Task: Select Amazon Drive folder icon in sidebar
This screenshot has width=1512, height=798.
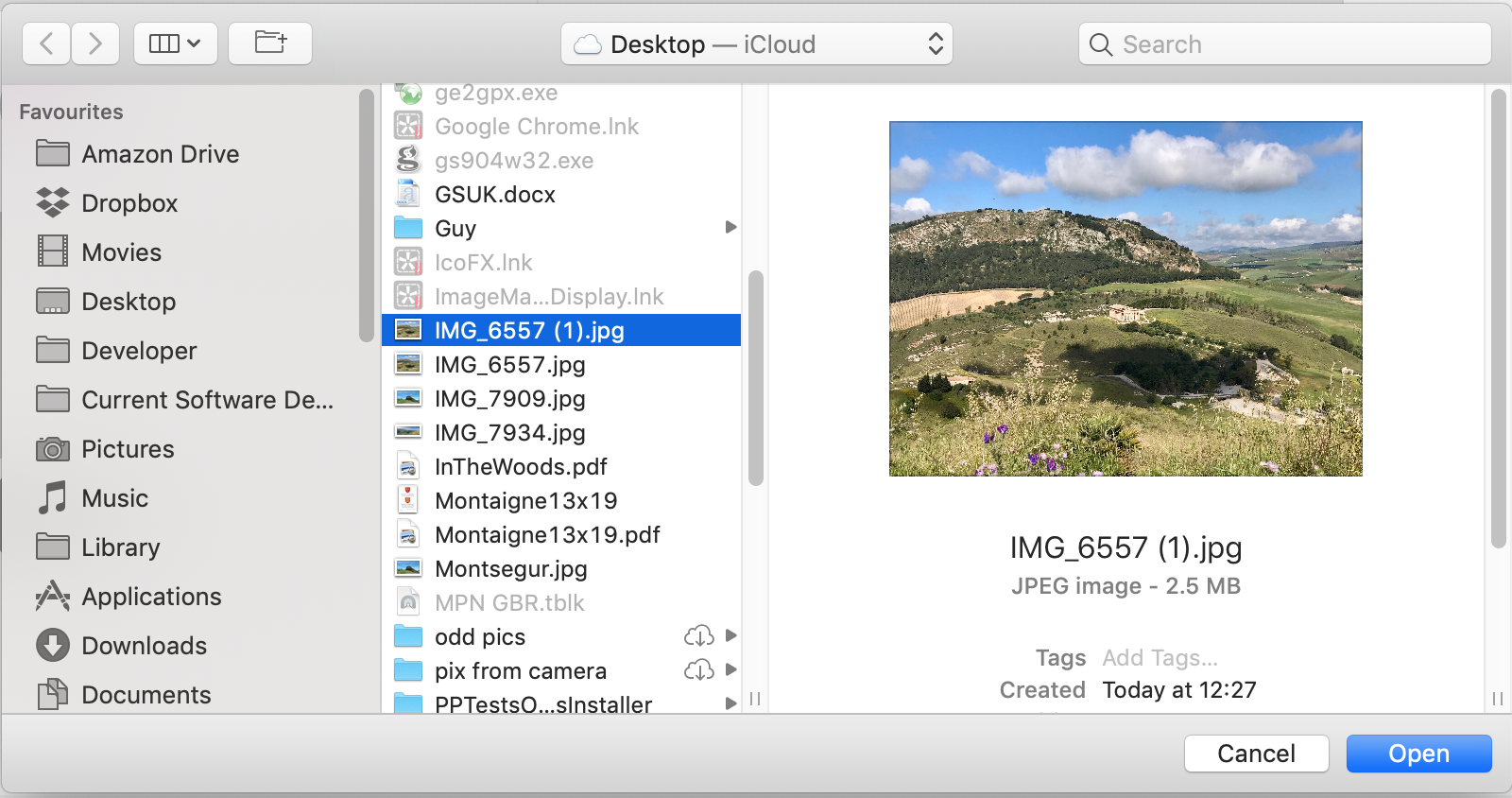Action: [x=53, y=153]
